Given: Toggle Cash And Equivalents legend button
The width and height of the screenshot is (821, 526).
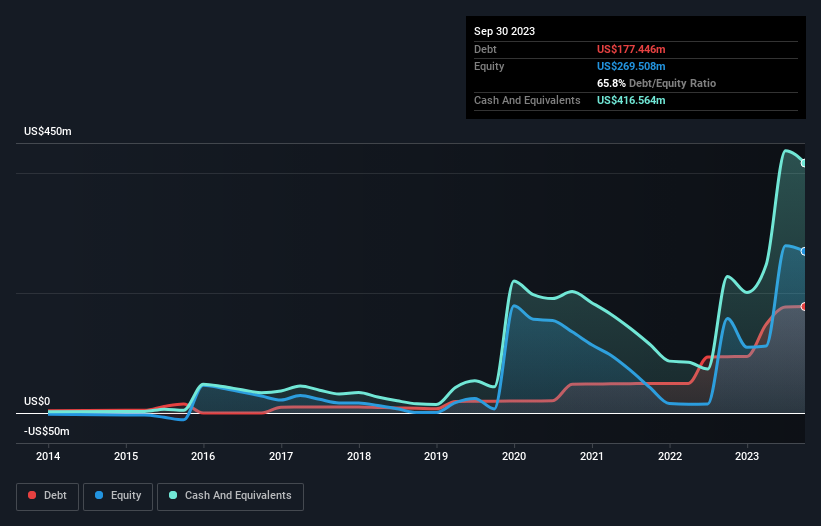Looking at the screenshot, I should point(230,496).
